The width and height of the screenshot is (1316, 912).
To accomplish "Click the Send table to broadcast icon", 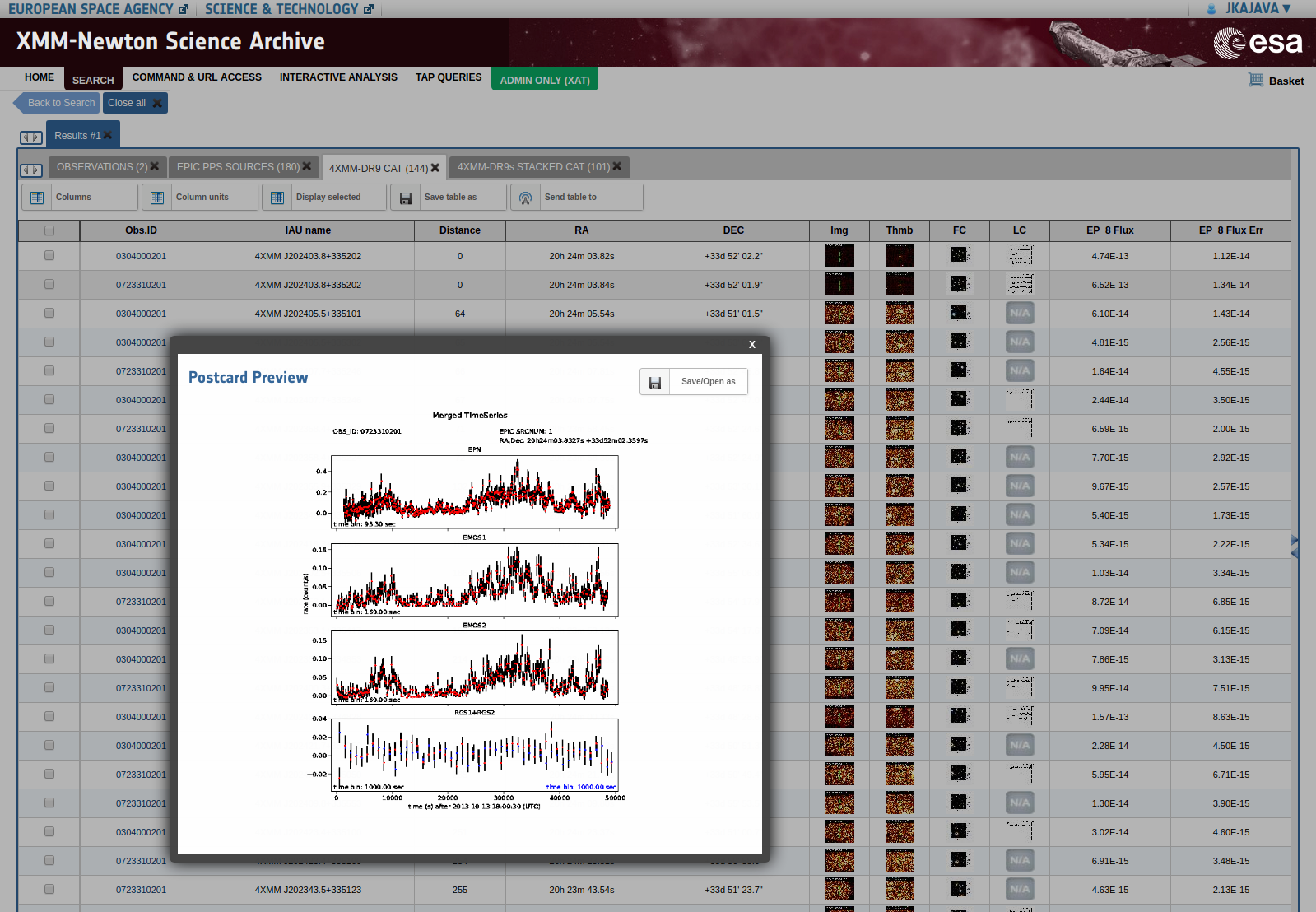I will (526, 198).
